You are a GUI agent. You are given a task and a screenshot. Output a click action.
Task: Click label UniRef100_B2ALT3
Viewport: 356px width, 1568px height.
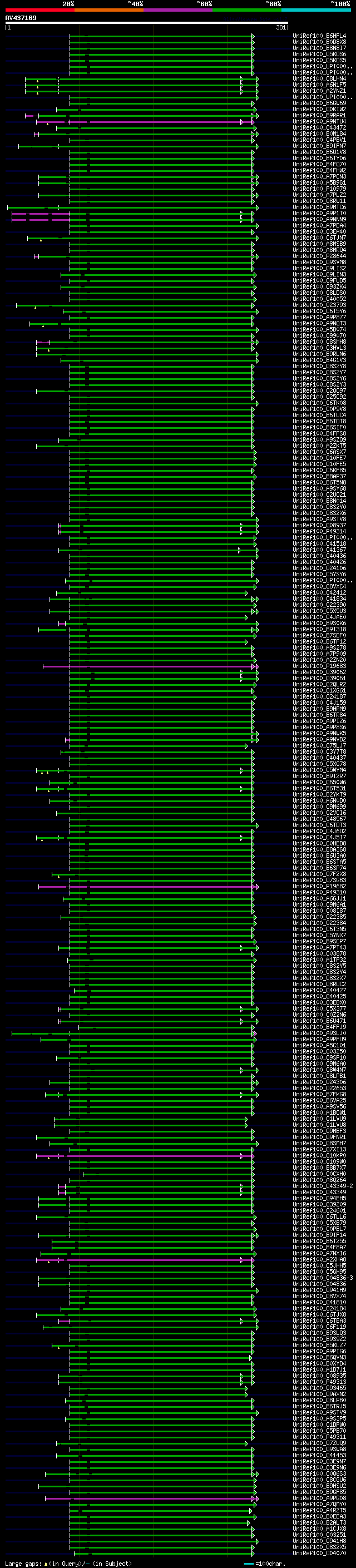319,1522
